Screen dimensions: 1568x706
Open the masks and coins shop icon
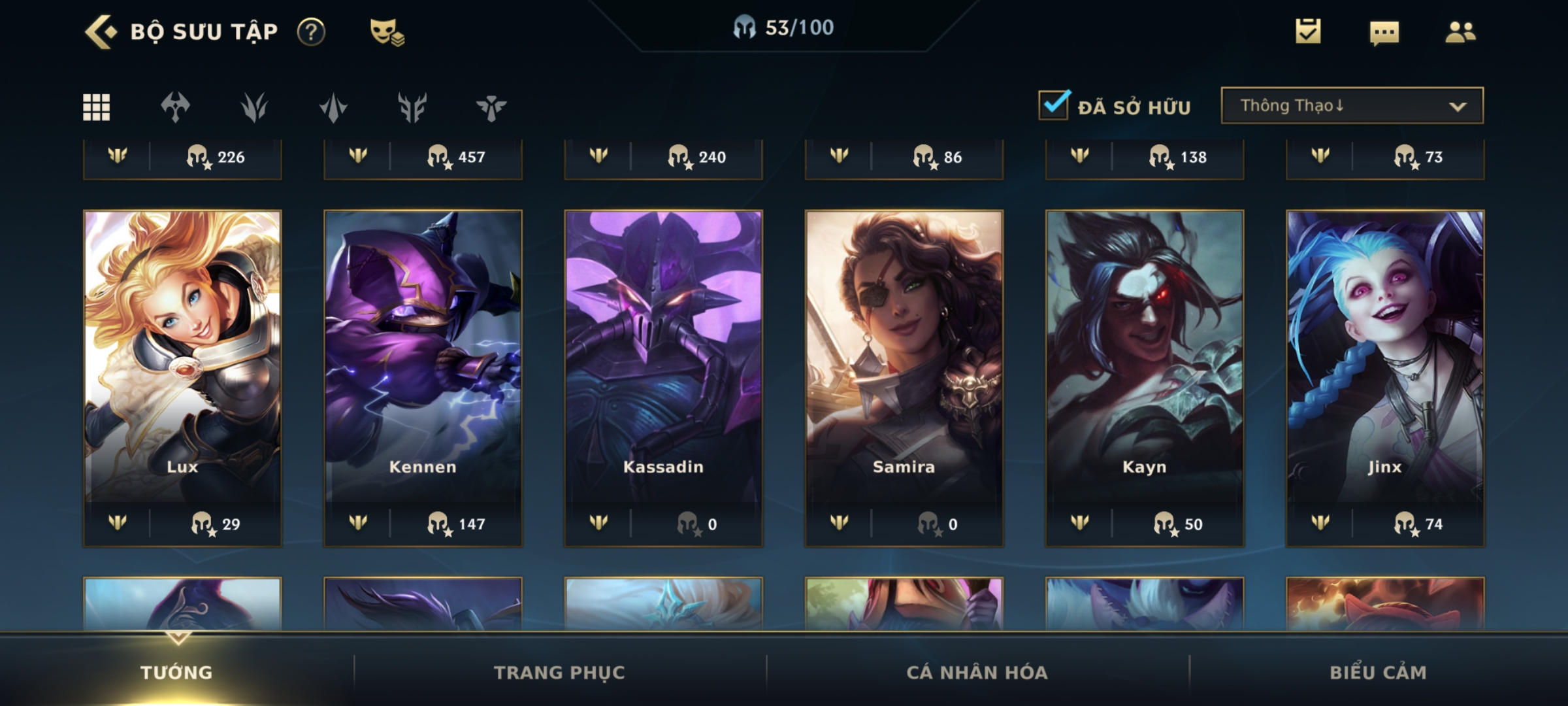pos(387,31)
